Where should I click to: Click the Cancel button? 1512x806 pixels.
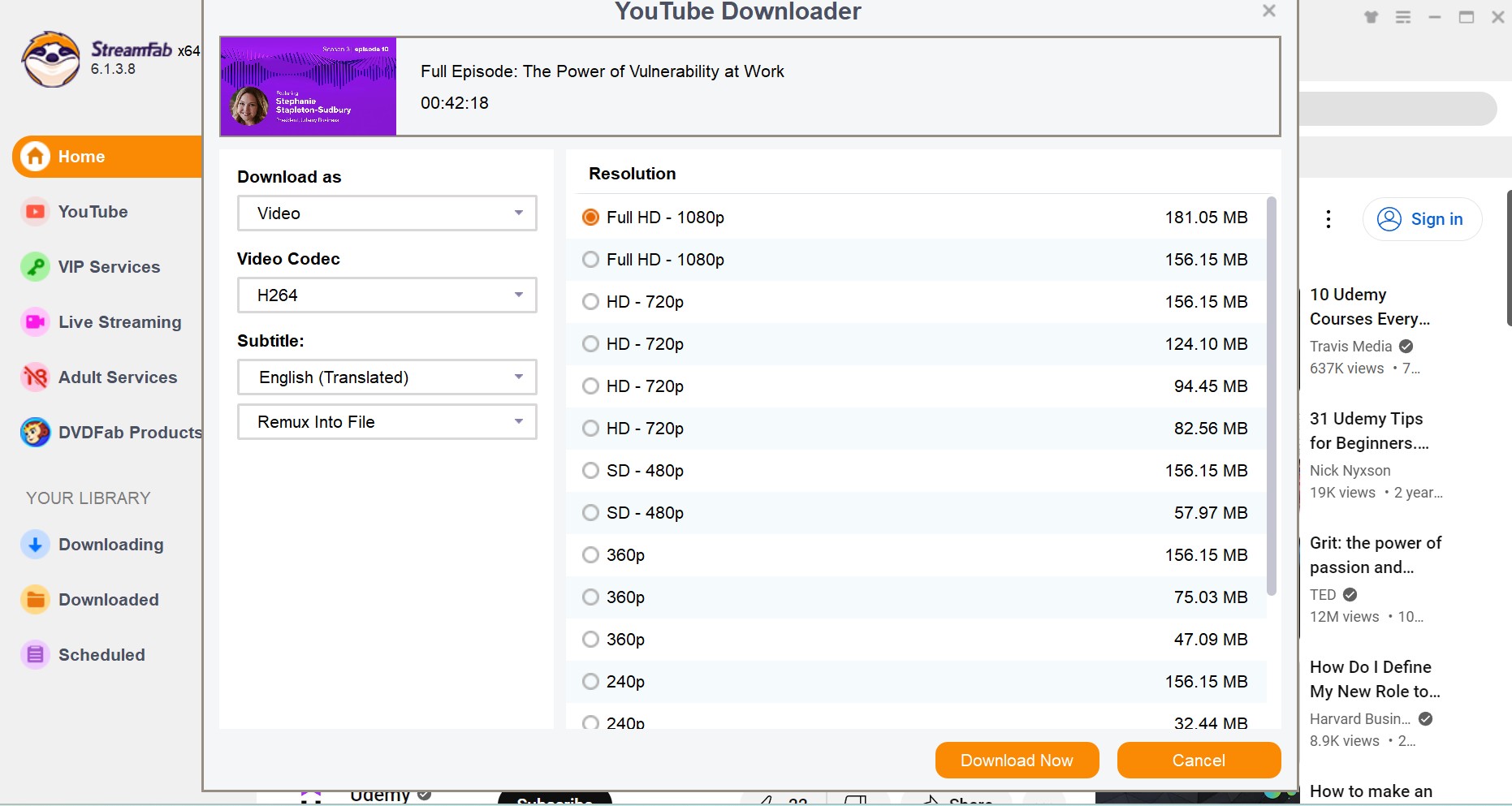[1199, 761]
